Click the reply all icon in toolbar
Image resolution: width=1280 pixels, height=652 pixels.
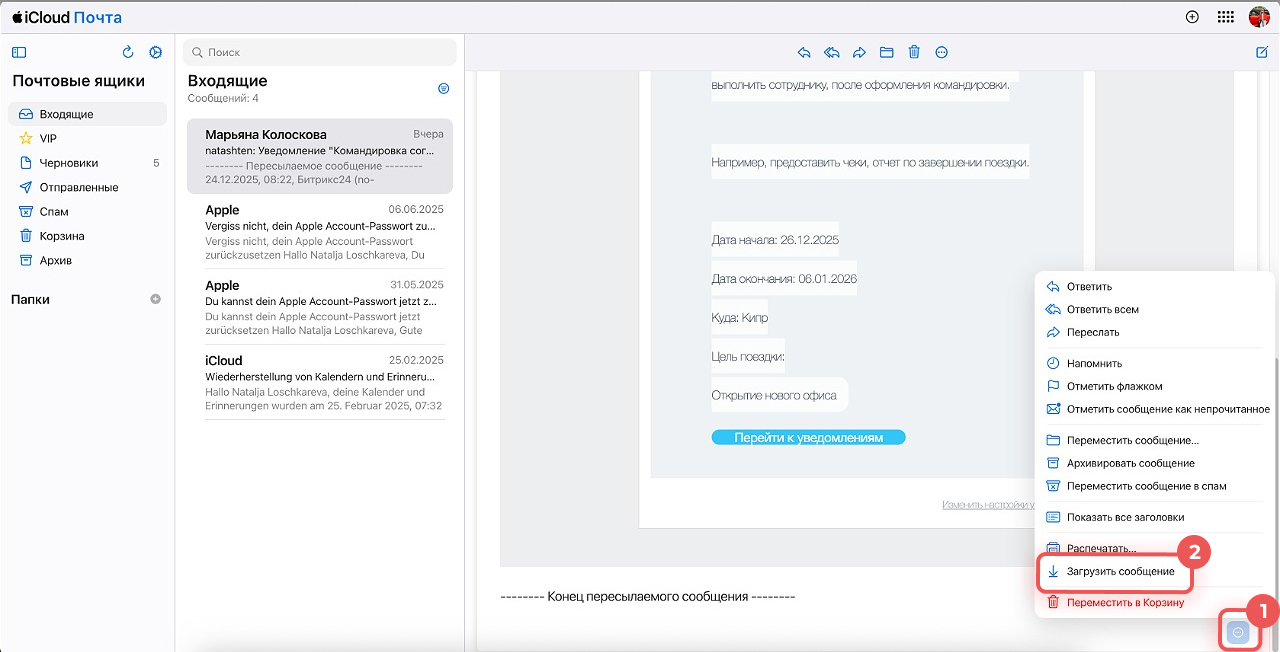(831, 53)
